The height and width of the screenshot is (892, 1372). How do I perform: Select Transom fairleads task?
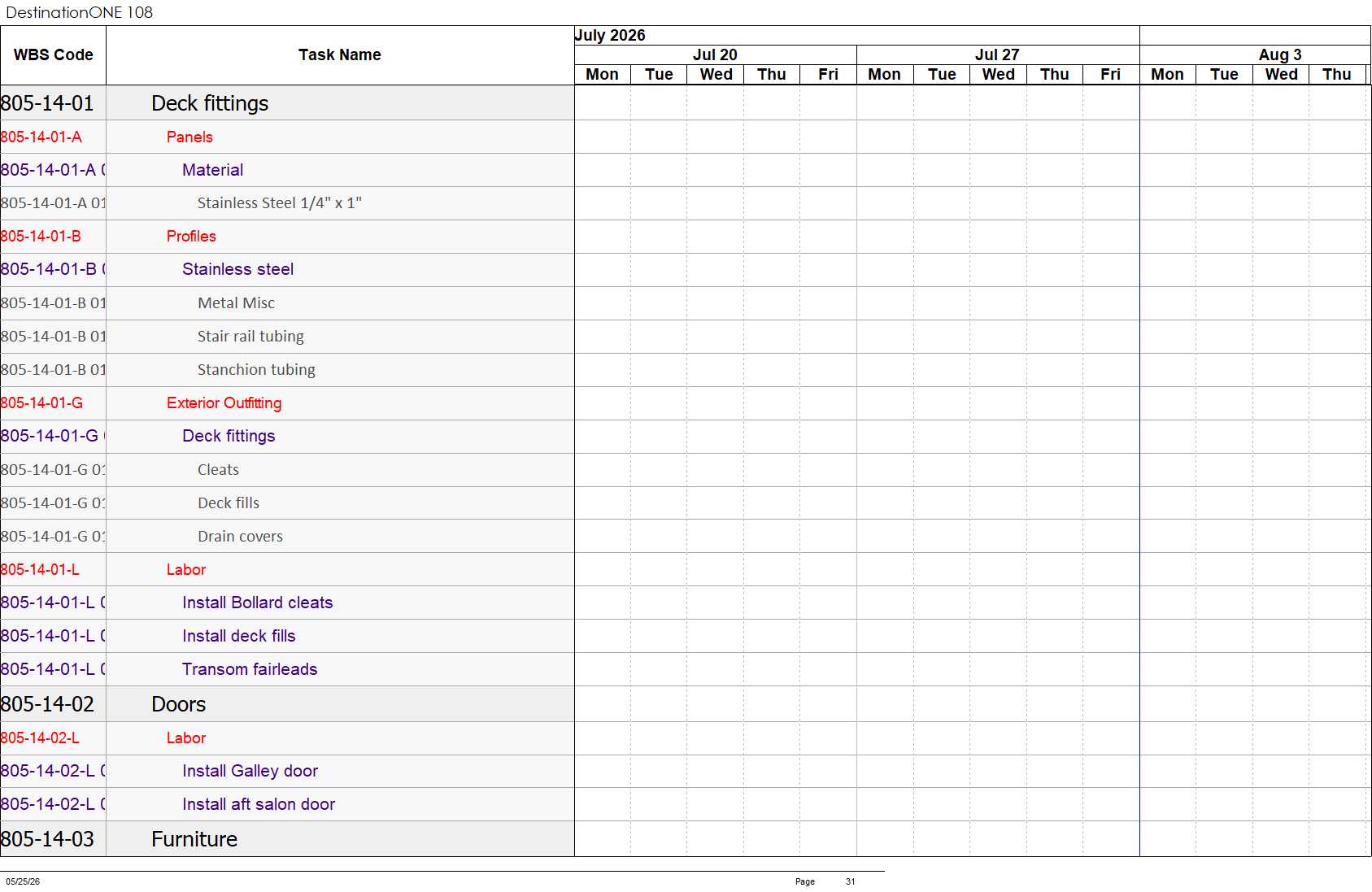250,669
